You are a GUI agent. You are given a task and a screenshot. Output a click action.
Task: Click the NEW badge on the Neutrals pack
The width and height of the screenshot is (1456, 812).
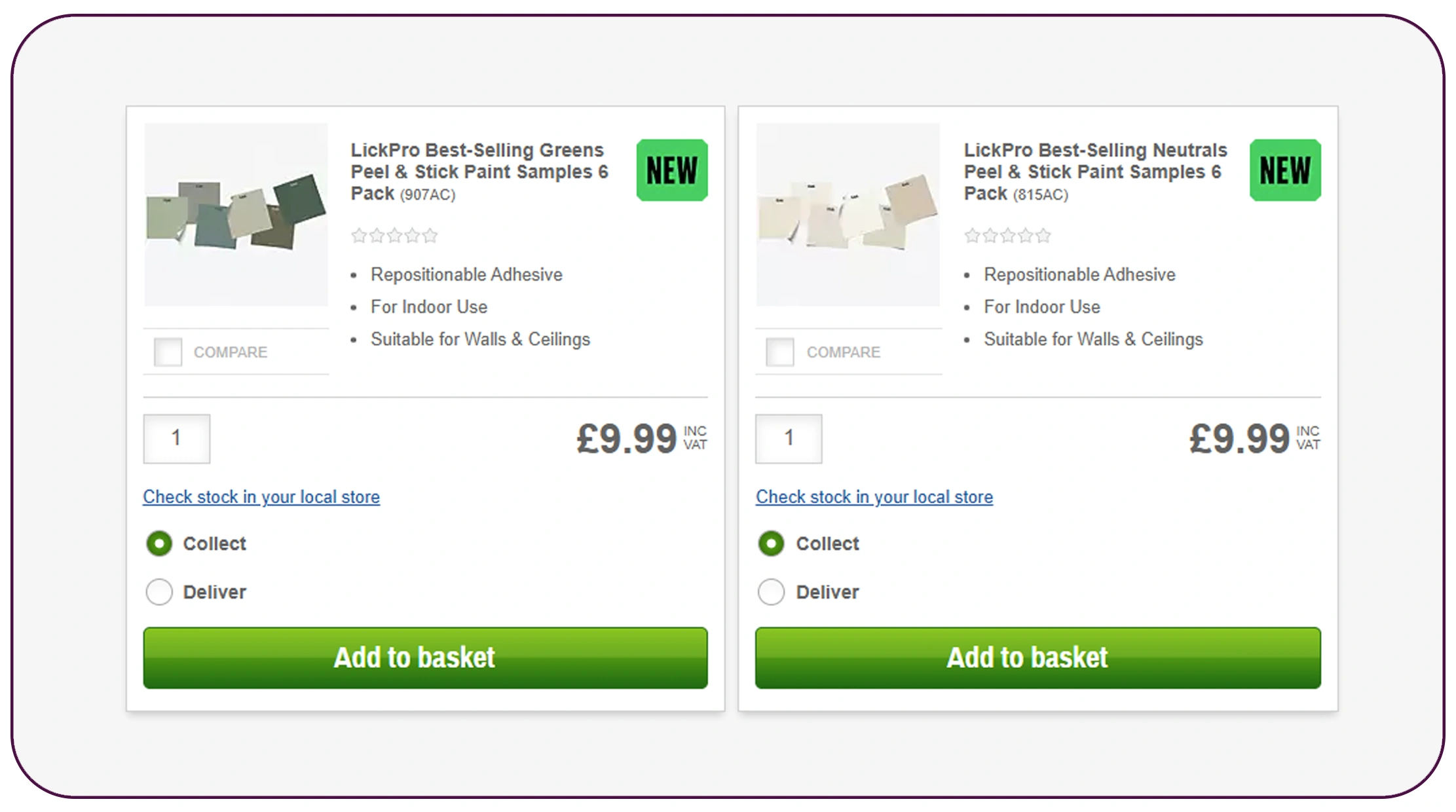click(x=1284, y=170)
